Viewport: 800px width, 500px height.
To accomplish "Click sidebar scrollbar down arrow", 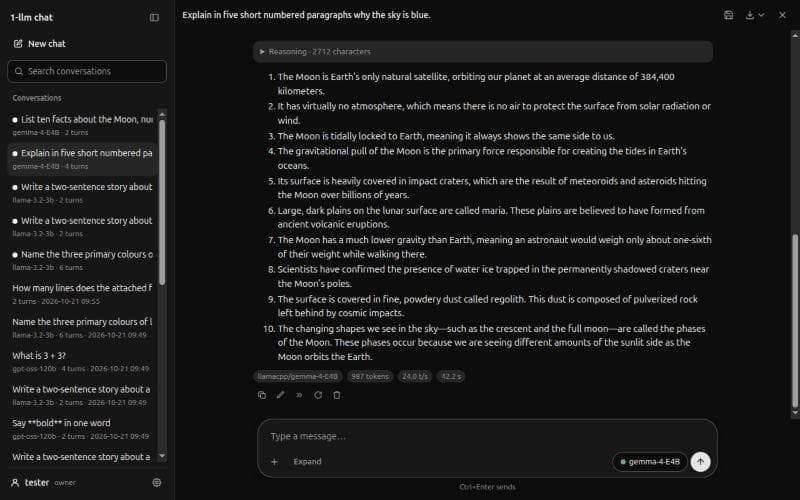I will pyautogui.click(x=162, y=456).
